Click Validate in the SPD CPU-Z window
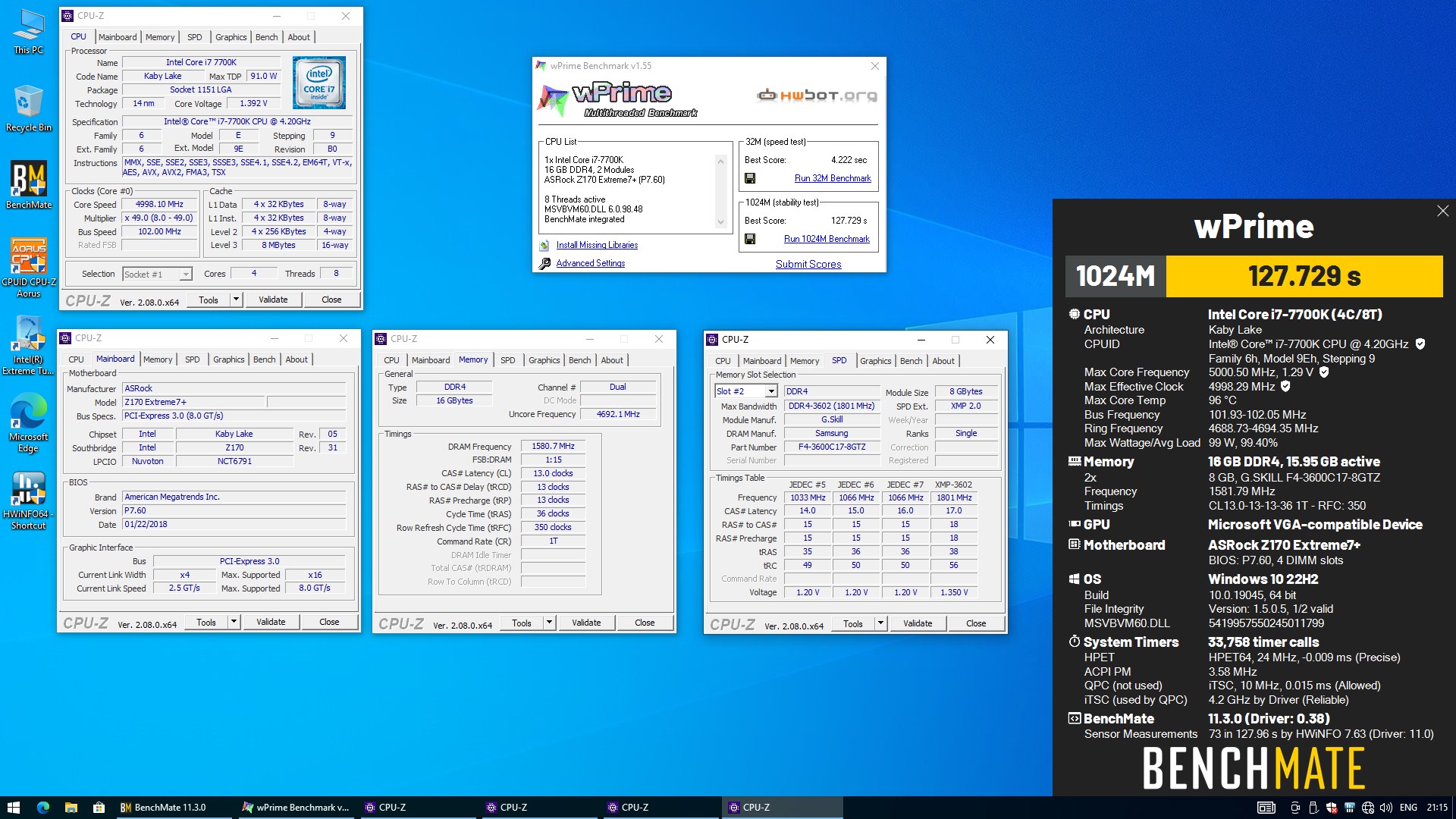The width and height of the screenshot is (1456, 819). pos(918,623)
